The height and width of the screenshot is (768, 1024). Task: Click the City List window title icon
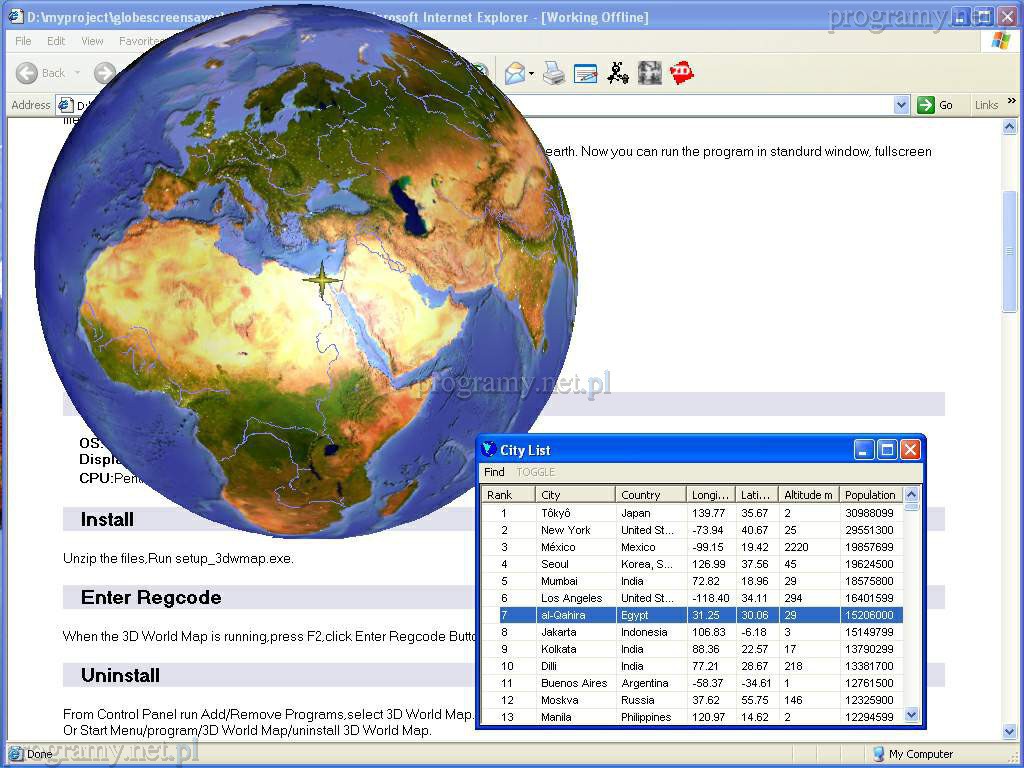click(x=489, y=450)
